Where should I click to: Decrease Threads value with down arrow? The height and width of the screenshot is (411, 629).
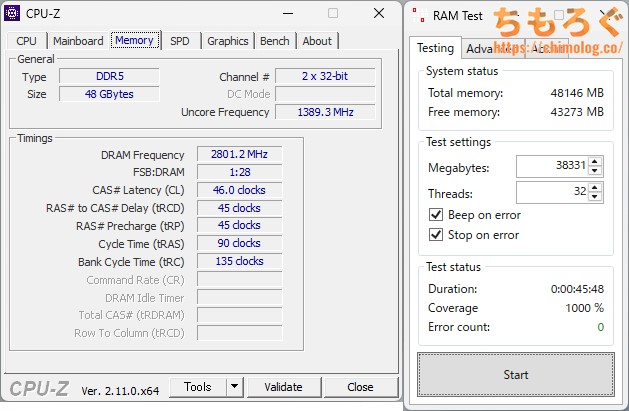[595, 198]
